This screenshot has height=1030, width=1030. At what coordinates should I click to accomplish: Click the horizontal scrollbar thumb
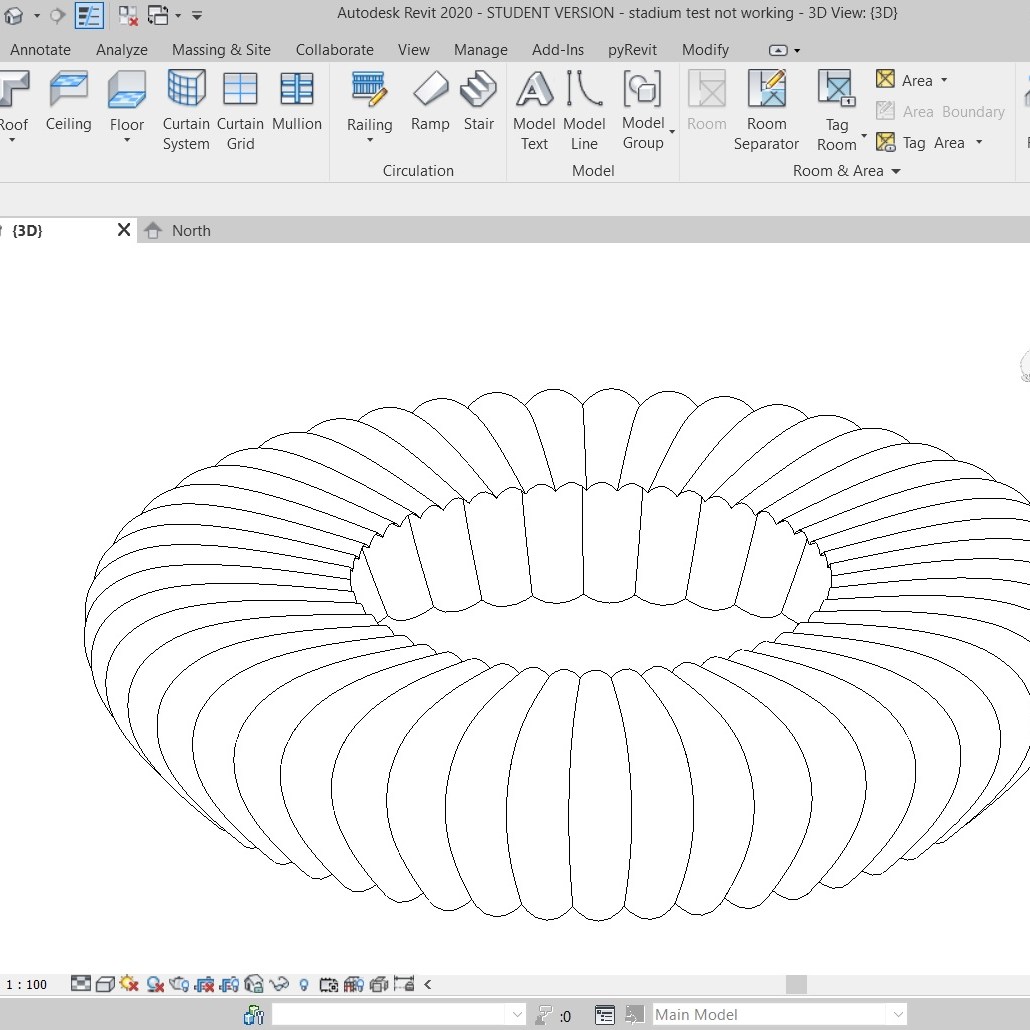tap(796, 984)
